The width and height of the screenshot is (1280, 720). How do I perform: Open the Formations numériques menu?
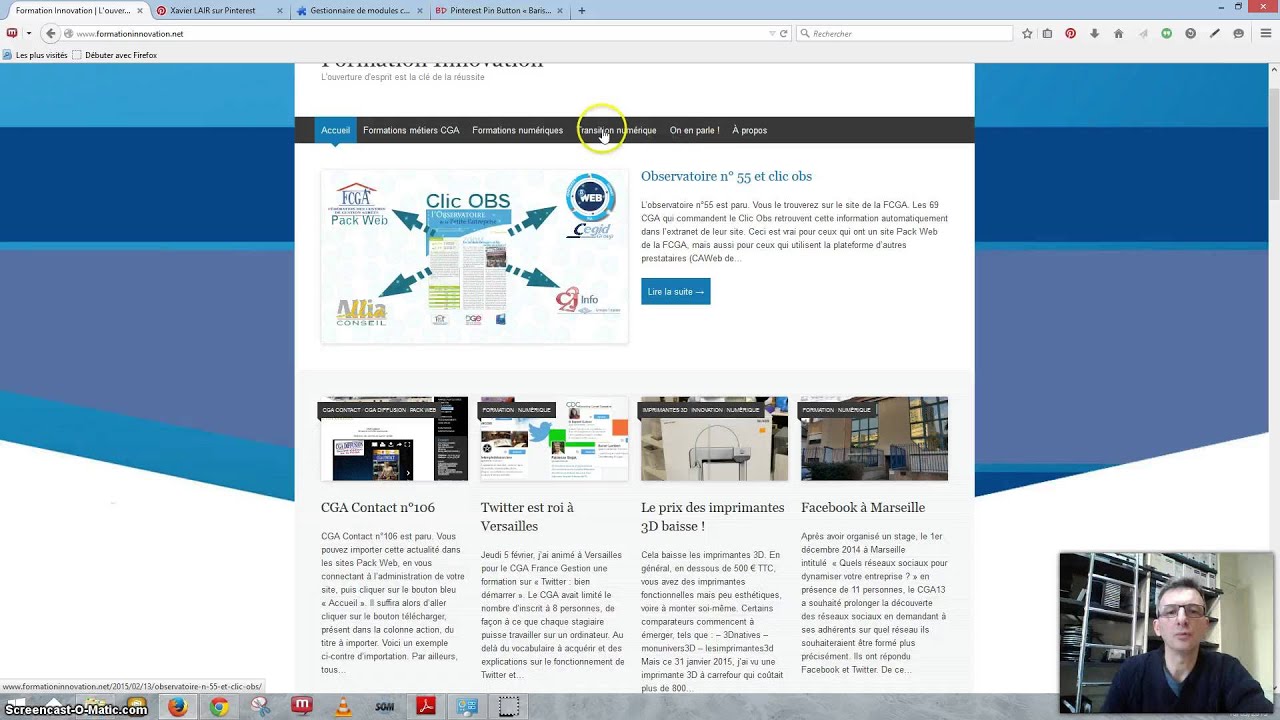tap(517, 130)
